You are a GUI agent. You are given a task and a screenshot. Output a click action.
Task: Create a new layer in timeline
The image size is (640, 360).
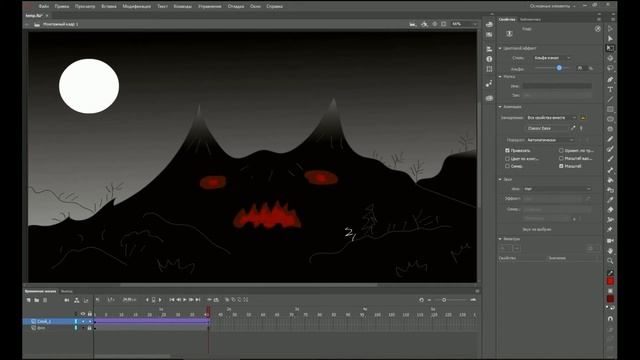click(28, 300)
